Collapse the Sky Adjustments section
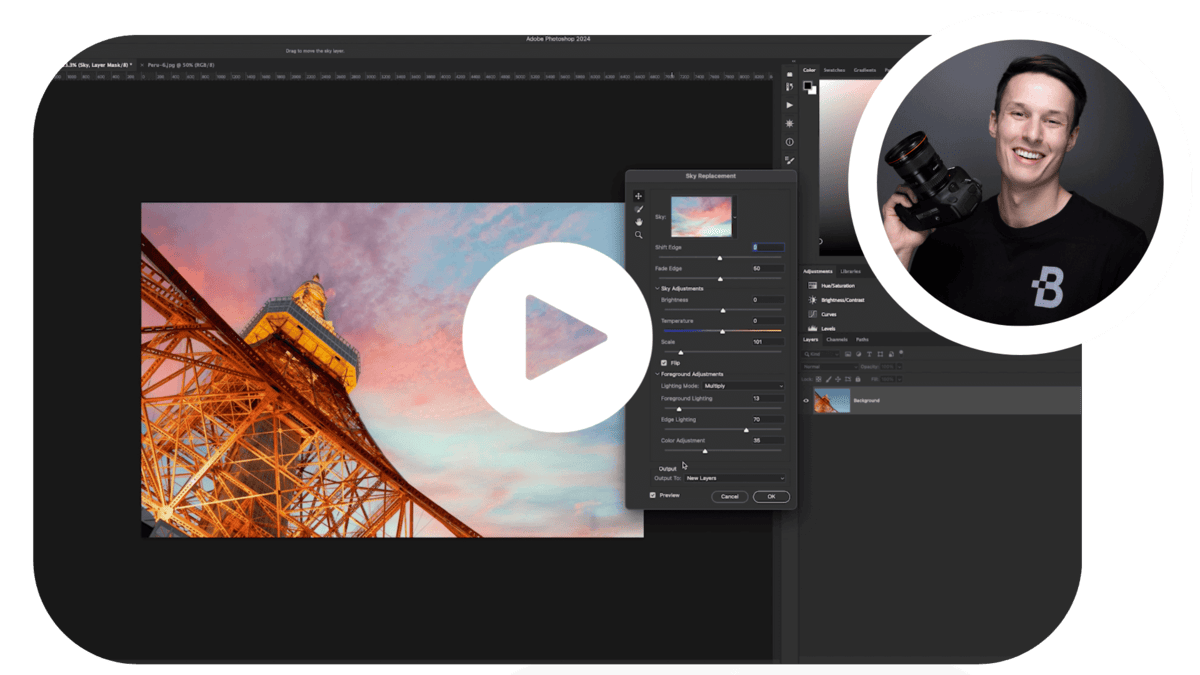The height and width of the screenshot is (675, 1200). 657,288
